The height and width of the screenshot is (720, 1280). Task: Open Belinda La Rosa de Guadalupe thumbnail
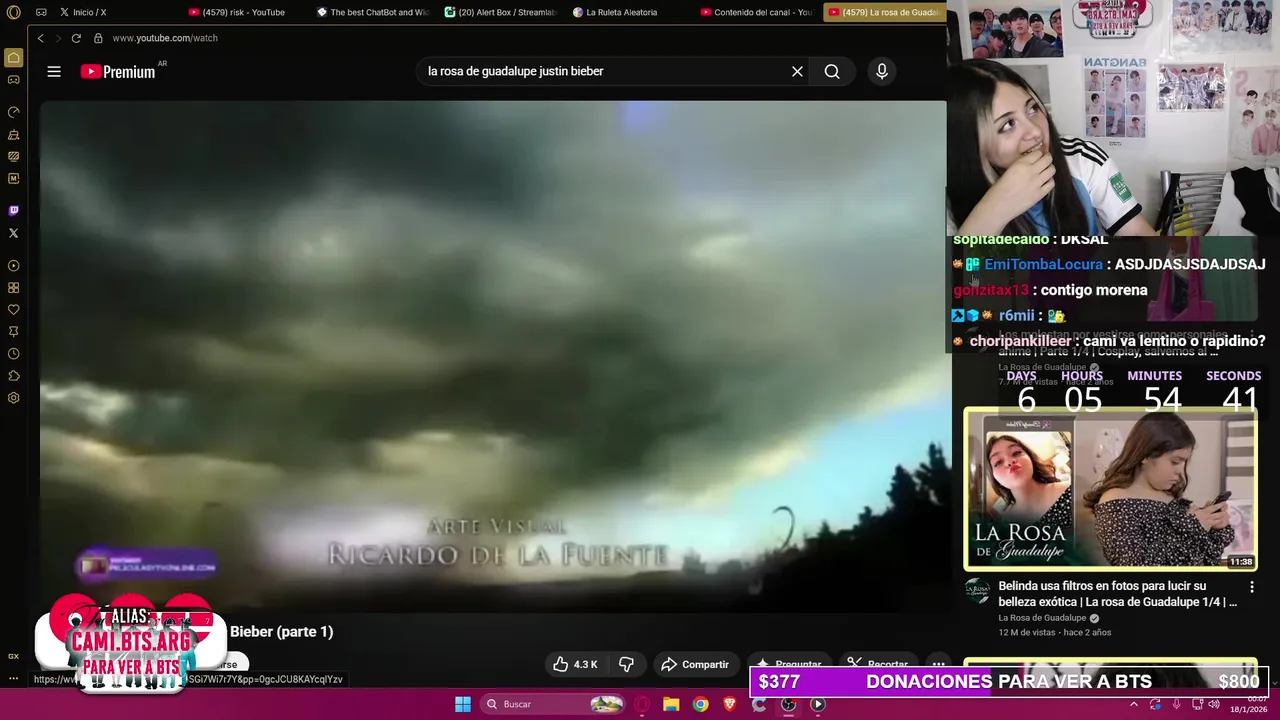point(1110,489)
